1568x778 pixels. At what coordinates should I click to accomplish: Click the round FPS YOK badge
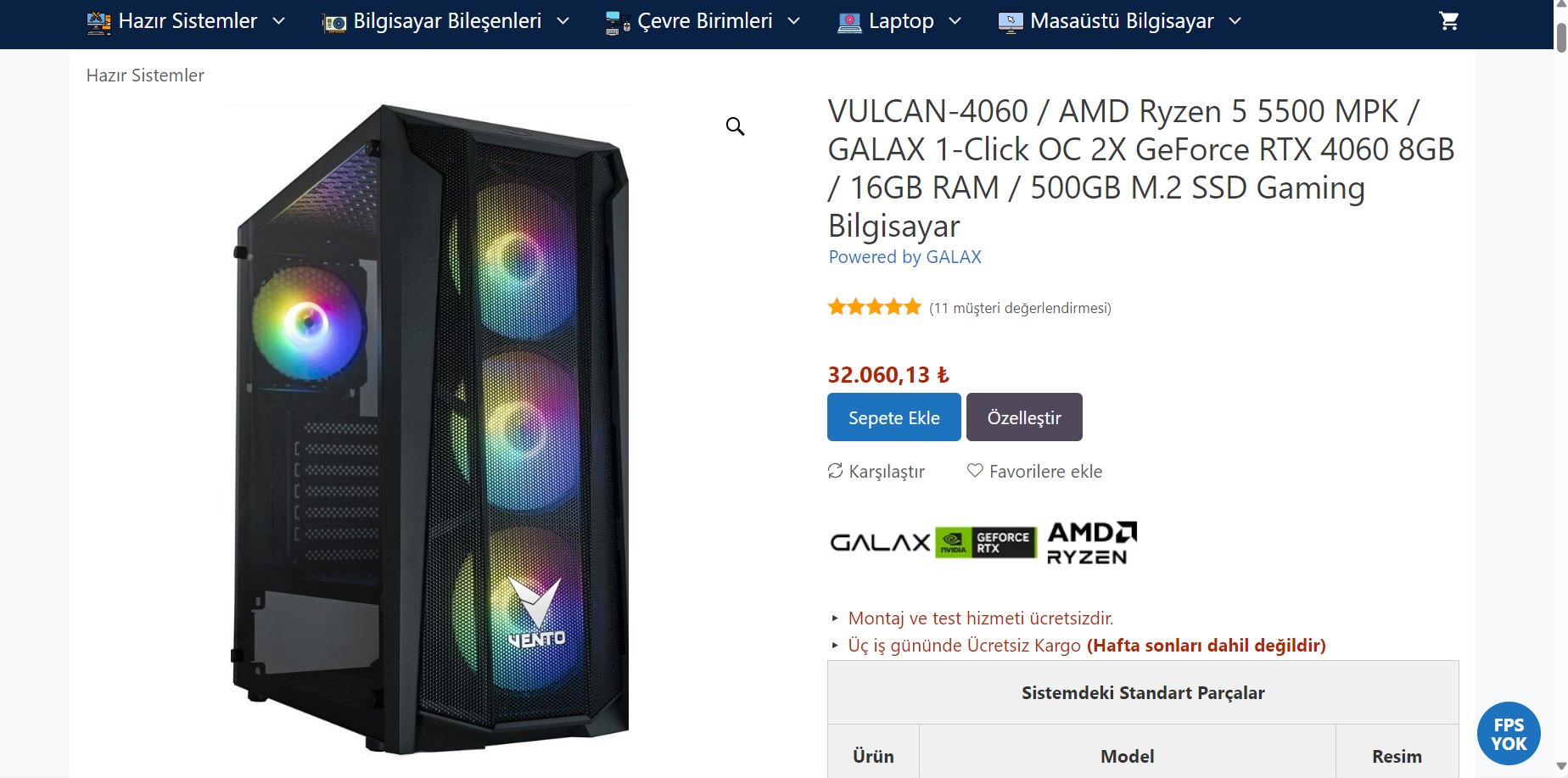1509,734
